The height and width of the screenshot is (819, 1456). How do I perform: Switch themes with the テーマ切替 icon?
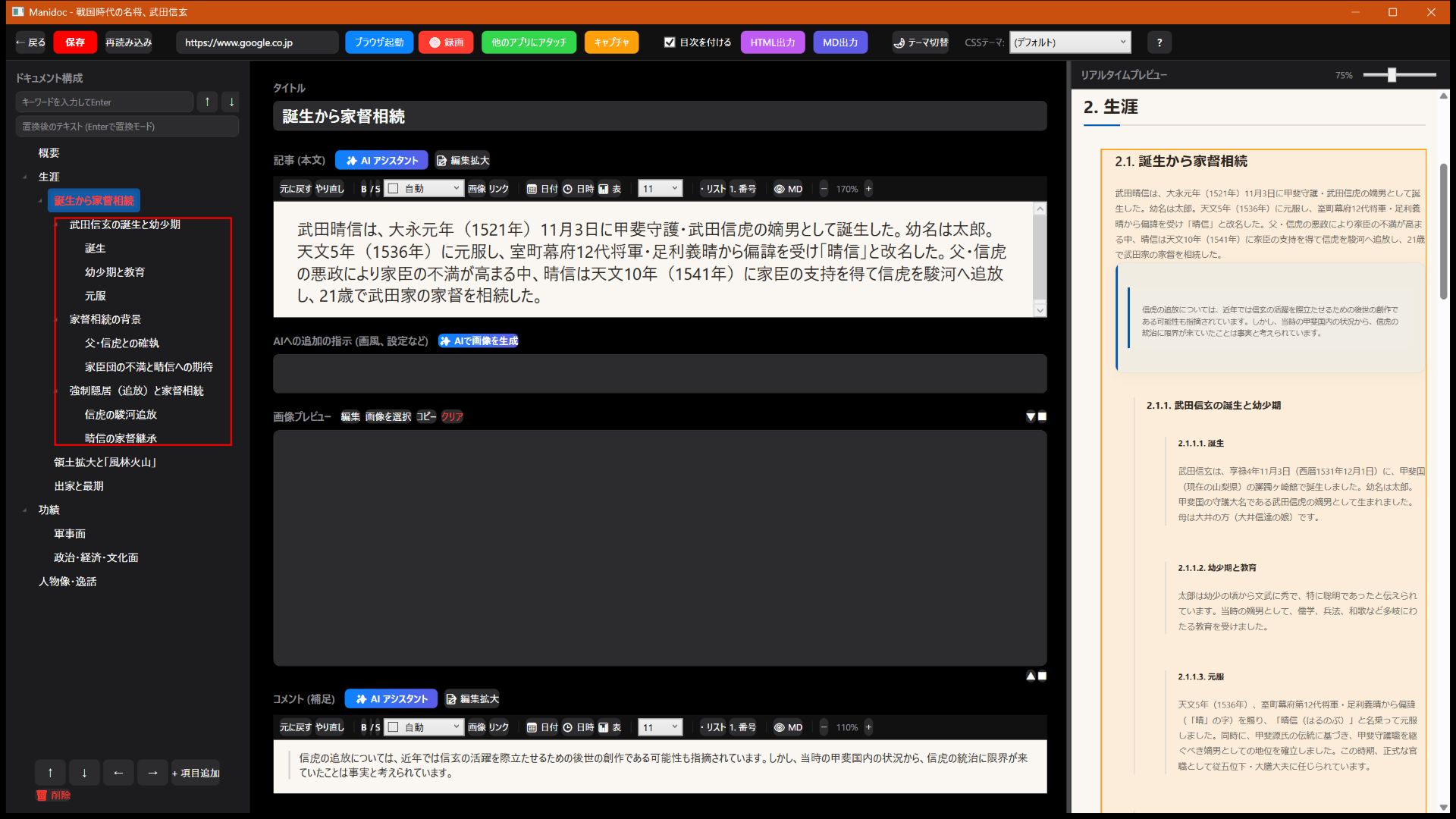(x=921, y=42)
